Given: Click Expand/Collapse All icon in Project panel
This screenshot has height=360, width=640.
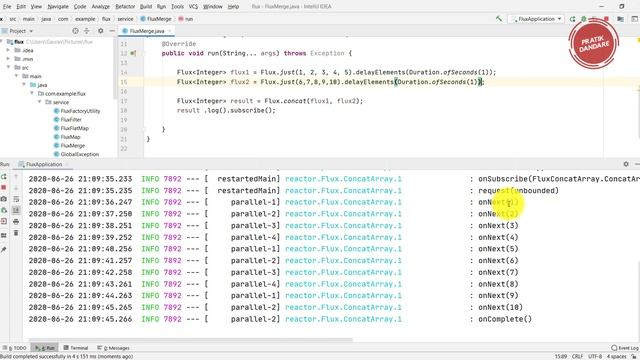Looking at the screenshot, I should 87,31.
